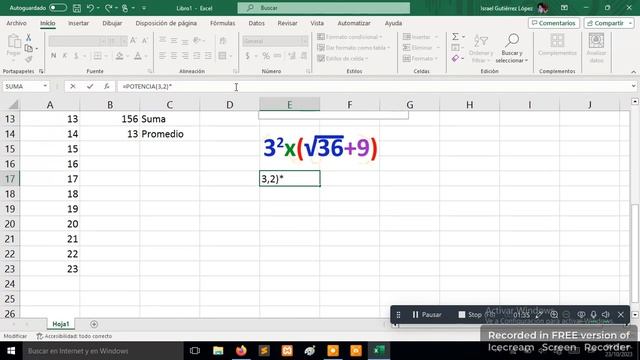The image size is (640, 360).
Task: Click the percent style icon
Action: 266,56
